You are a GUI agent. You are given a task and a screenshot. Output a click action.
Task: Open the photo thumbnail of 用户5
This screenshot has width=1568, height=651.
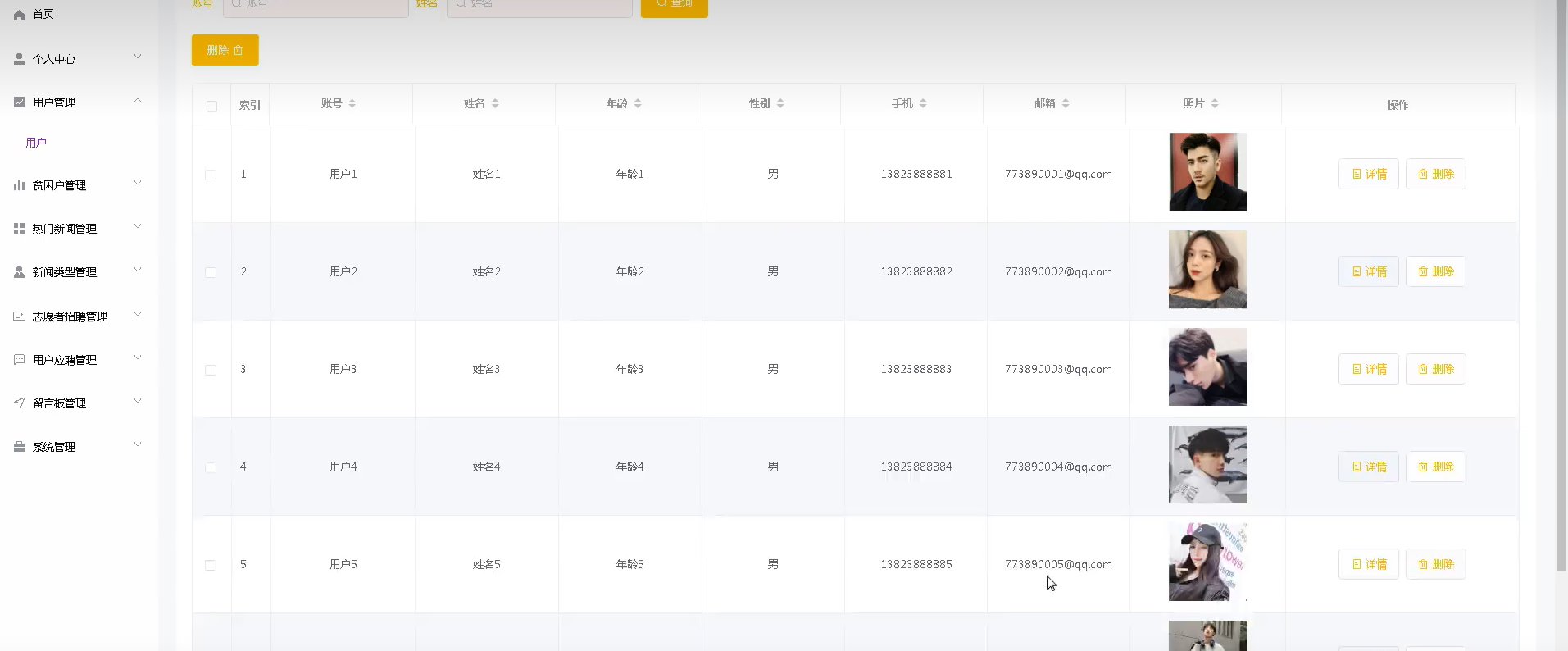click(1207, 562)
